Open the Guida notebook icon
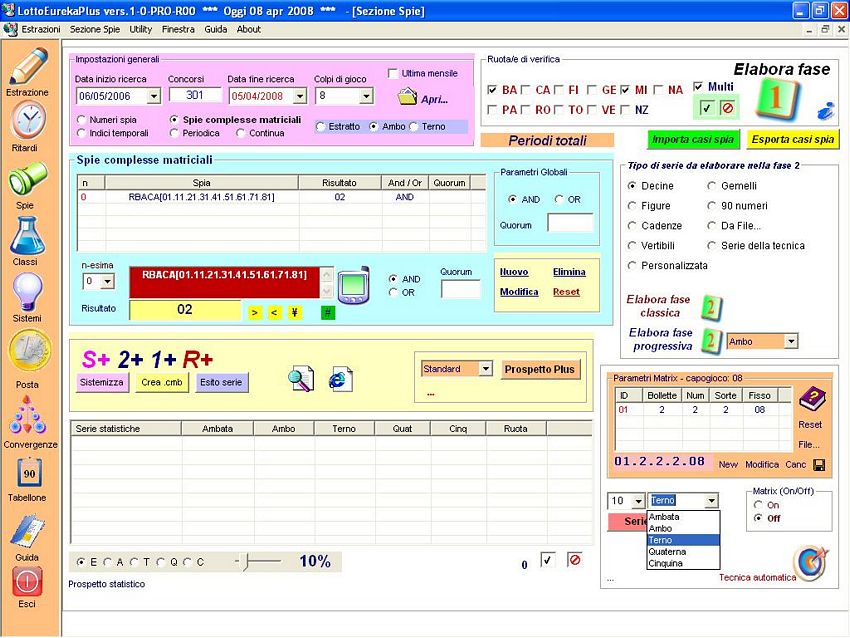This screenshot has width=850, height=638. tap(27, 531)
